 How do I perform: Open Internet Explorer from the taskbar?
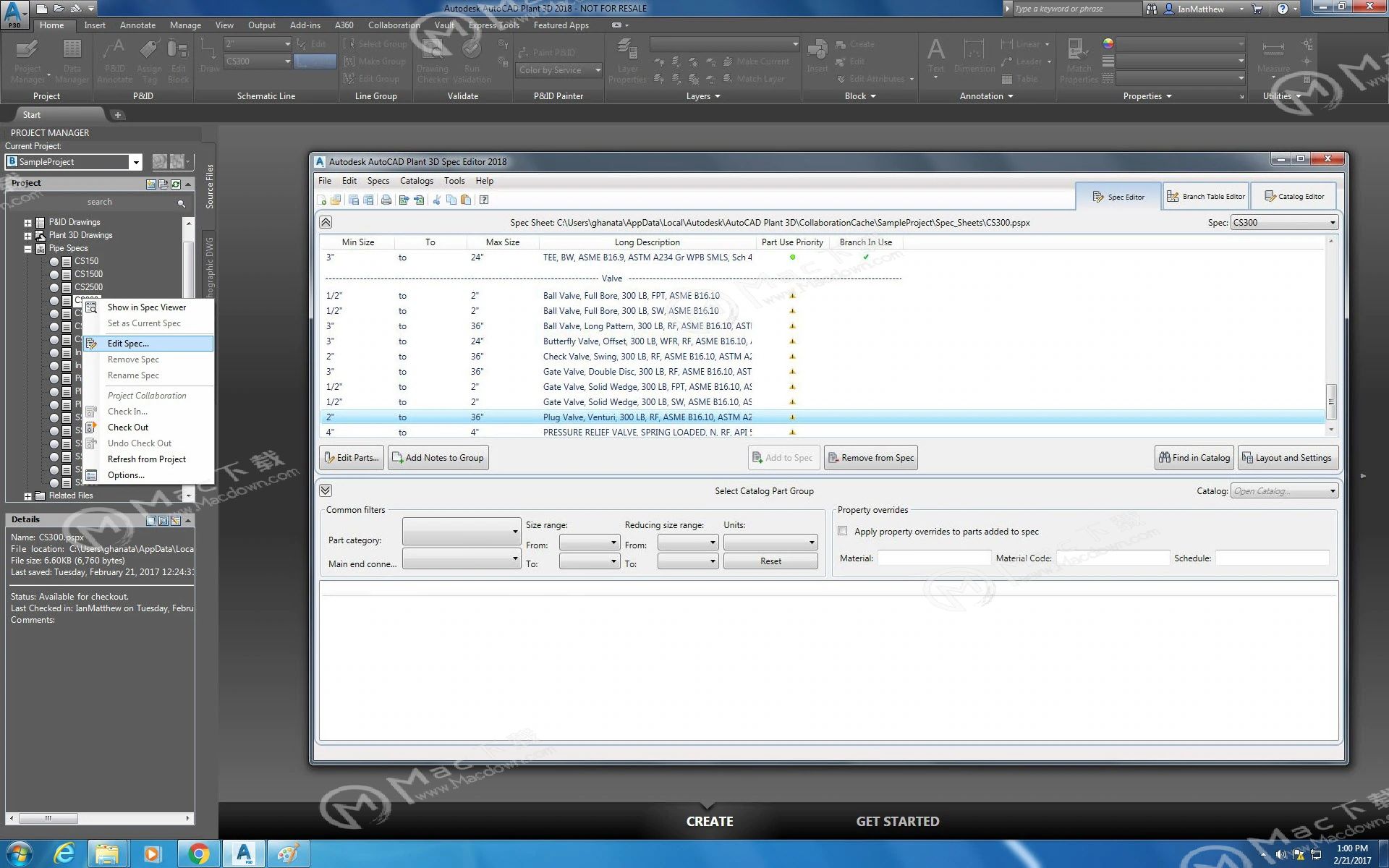64,854
